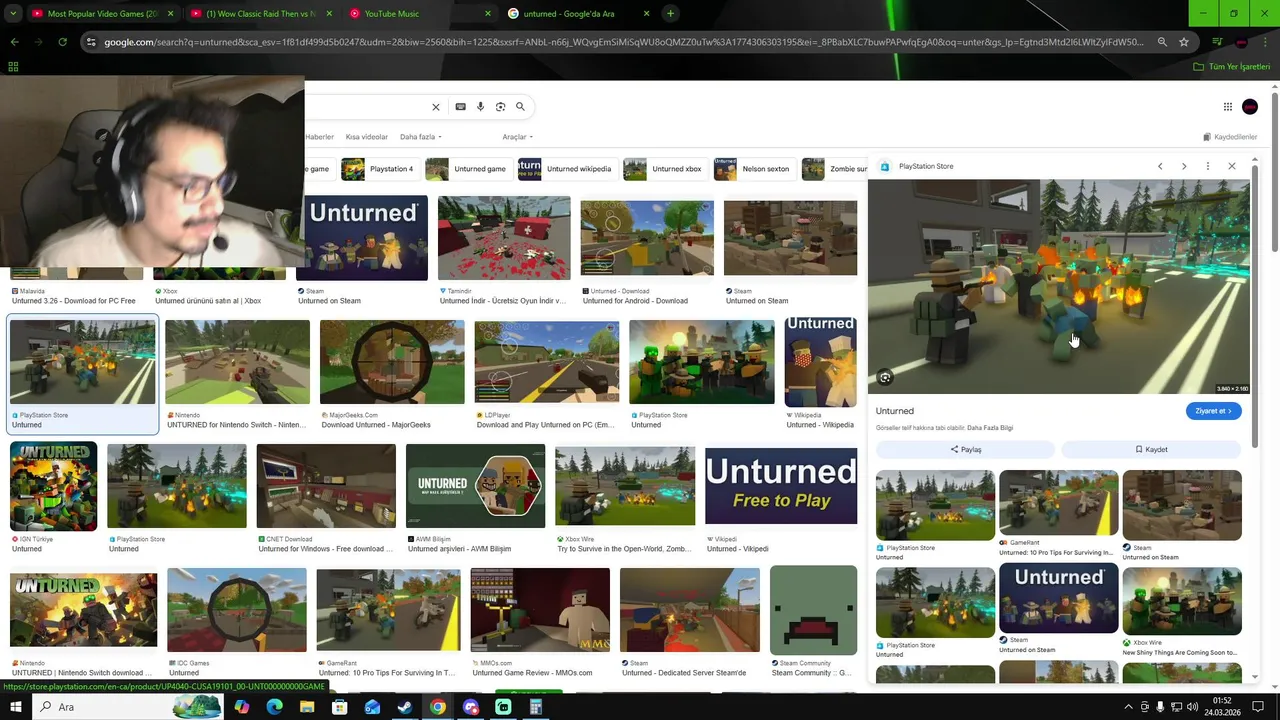Open the GameRant 10 Pro Tips related image
Image resolution: width=1280 pixels, height=720 pixels.
[1058, 503]
